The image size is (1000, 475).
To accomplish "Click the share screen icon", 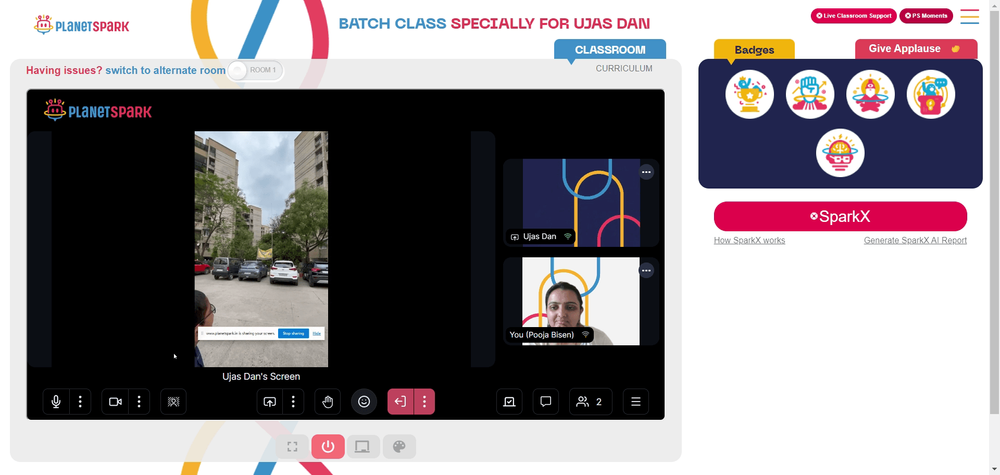I will coord(270,402).
